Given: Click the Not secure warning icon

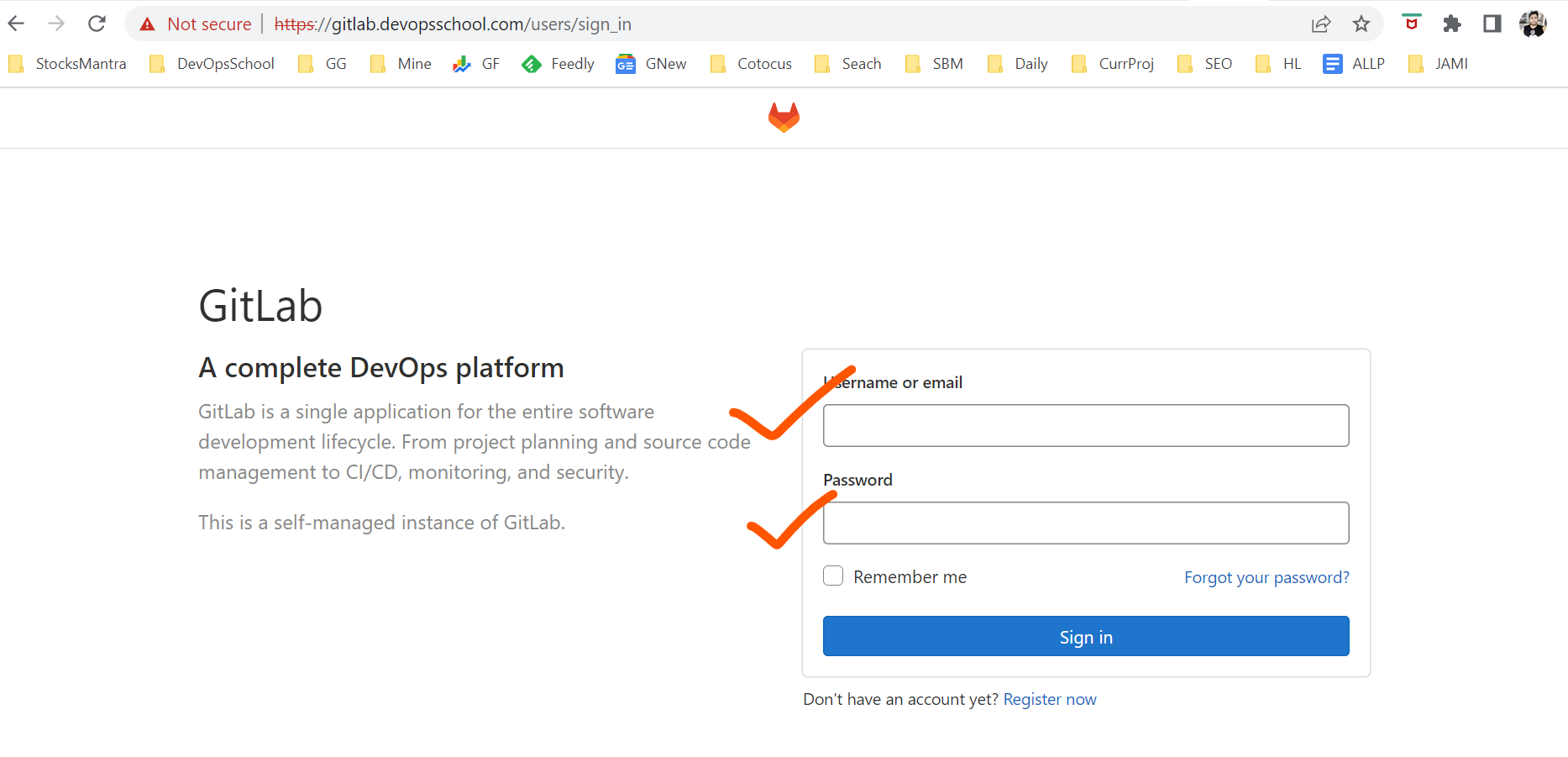Looking at the screenshot, I should pos(148,24).
